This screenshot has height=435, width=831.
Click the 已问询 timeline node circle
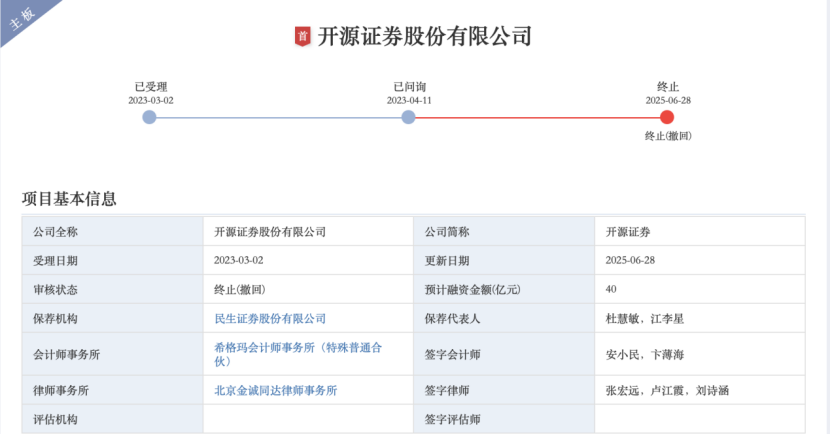(x=408, y=117)
